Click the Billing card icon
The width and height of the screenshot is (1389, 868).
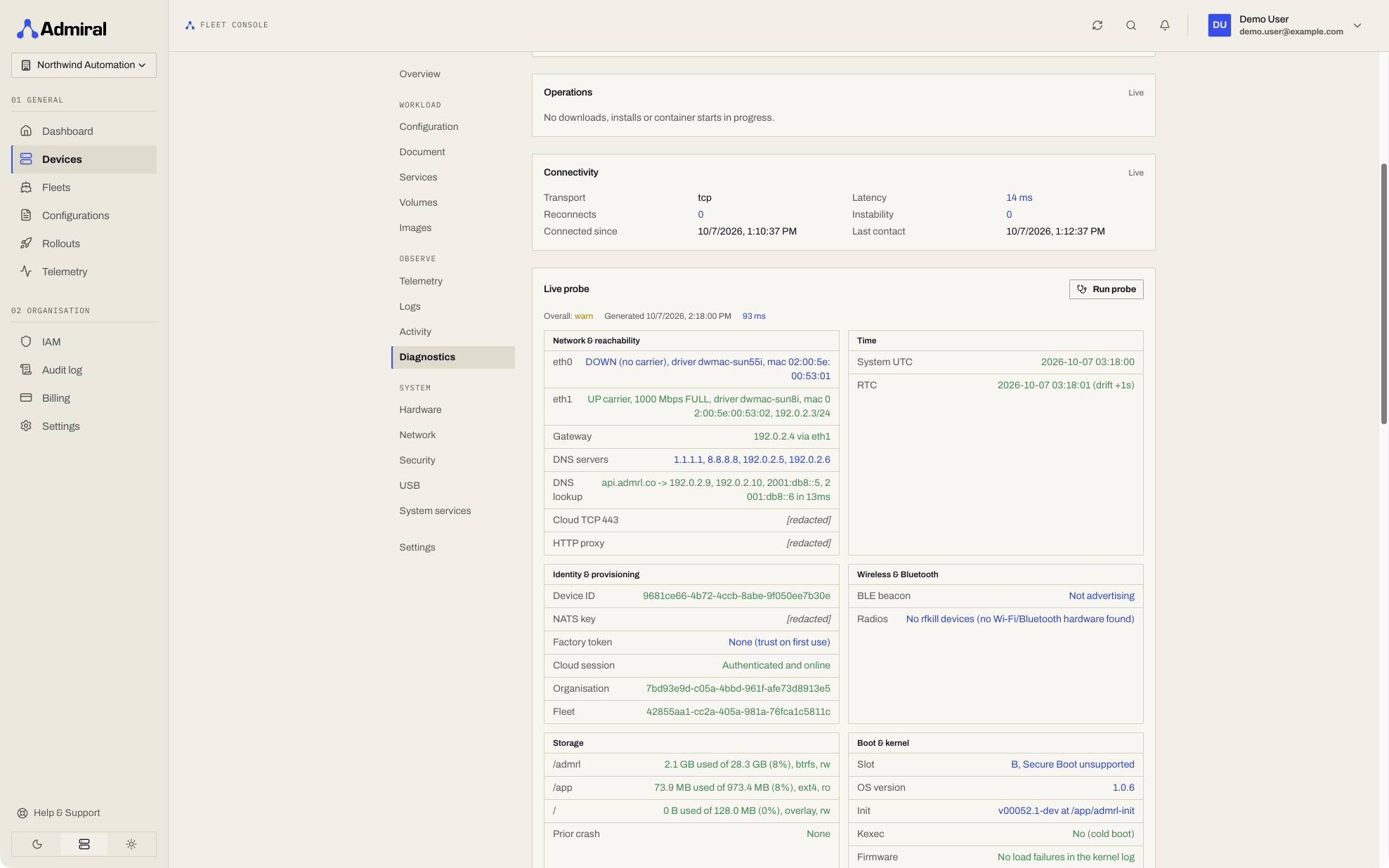coord(26,397)
